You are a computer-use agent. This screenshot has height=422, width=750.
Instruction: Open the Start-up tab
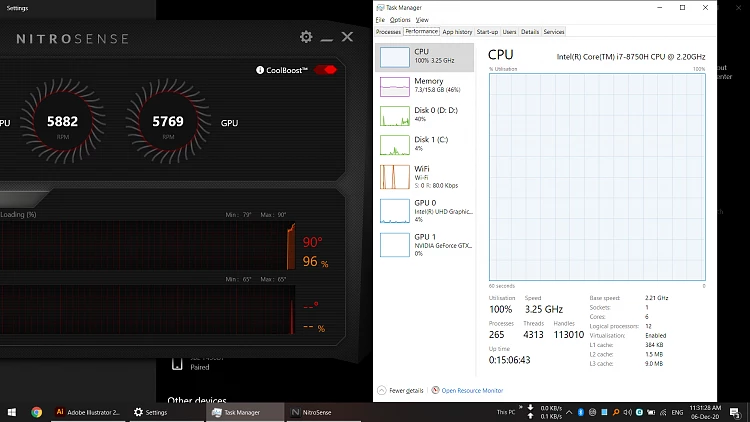487,32
